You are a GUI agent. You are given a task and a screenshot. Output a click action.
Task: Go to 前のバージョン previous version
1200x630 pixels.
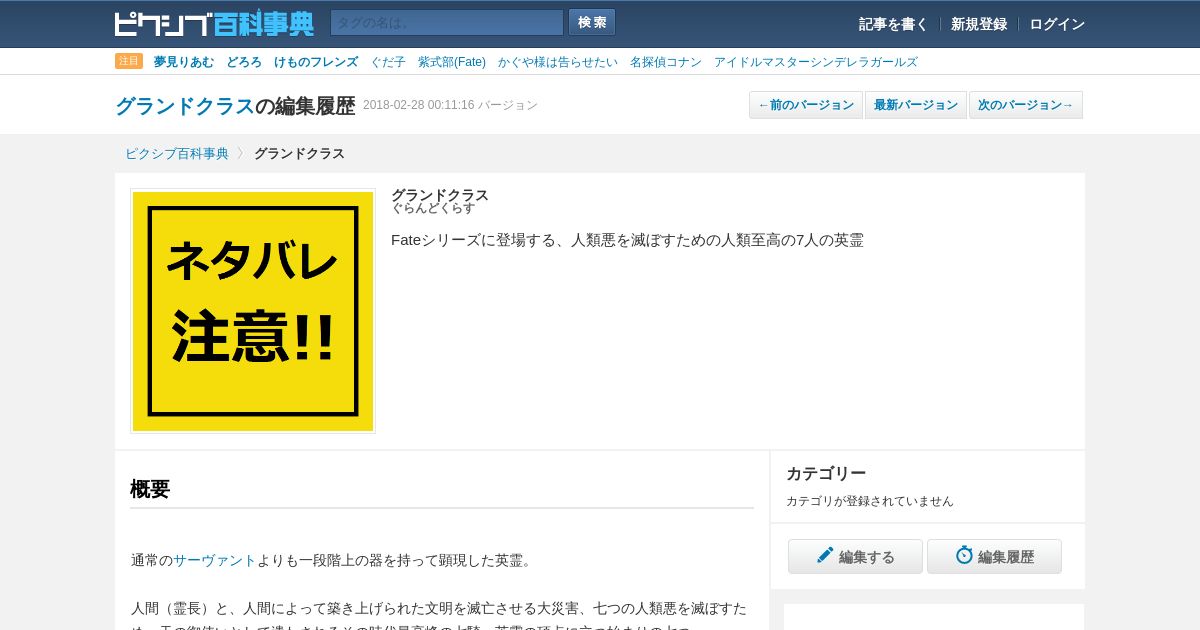point(806,105)
